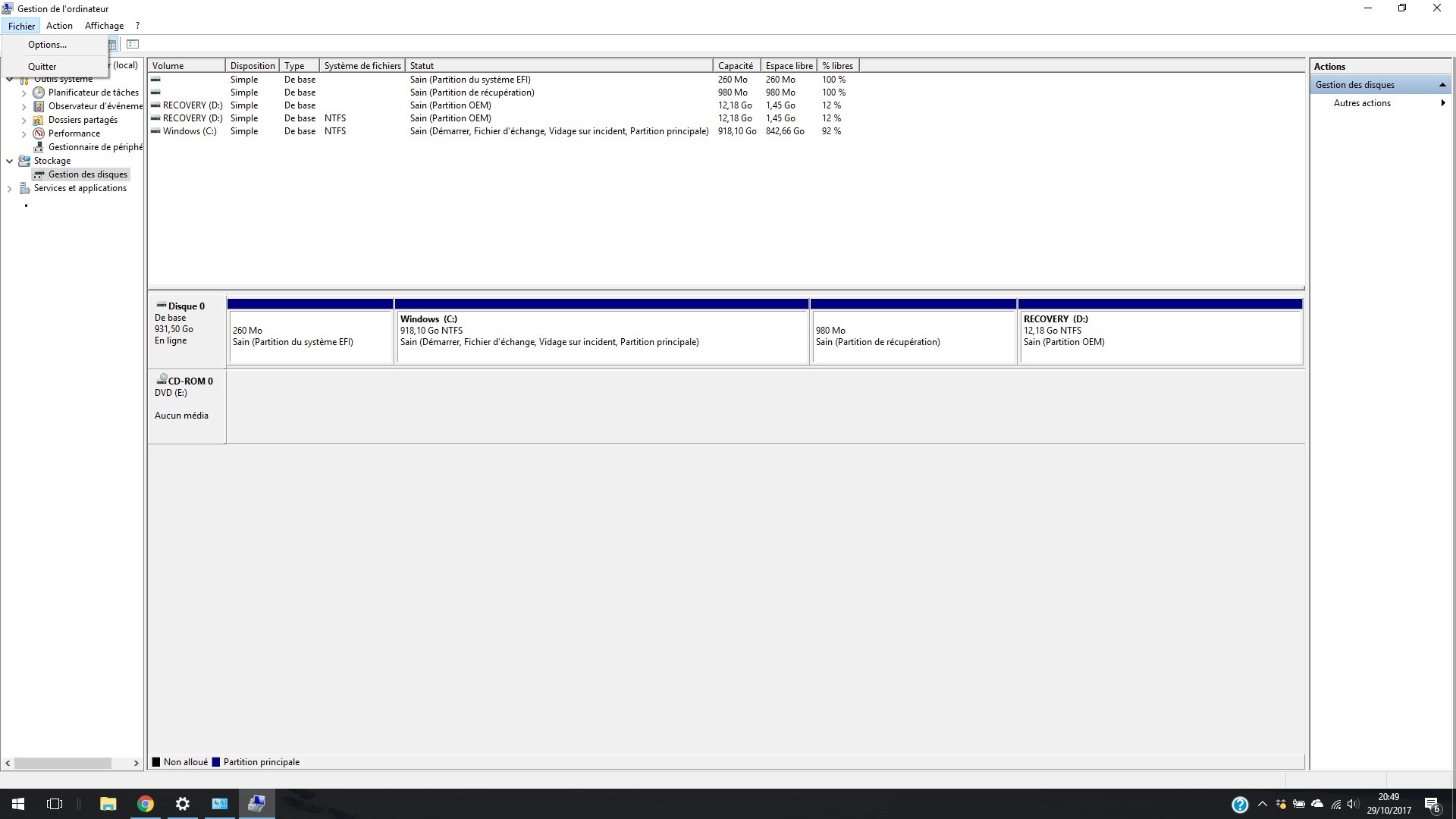Expand the Performance tree node
Image resolution: width=1456 pixels, height=819 pixels.
pos(24,133)
